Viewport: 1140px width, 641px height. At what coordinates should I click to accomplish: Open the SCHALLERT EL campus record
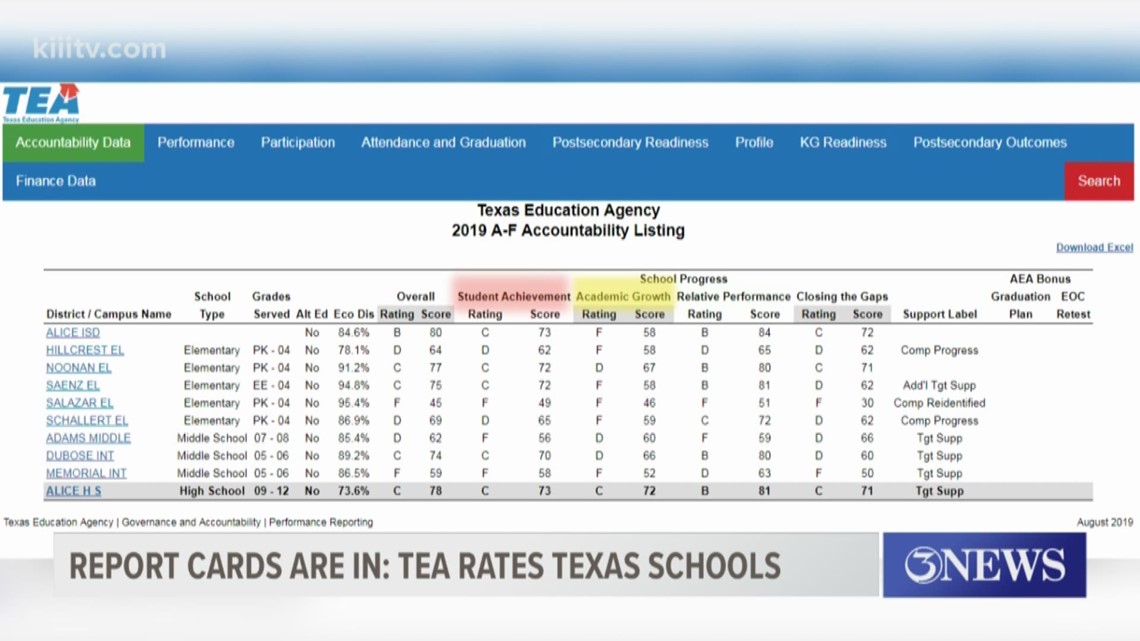(86, 420)
